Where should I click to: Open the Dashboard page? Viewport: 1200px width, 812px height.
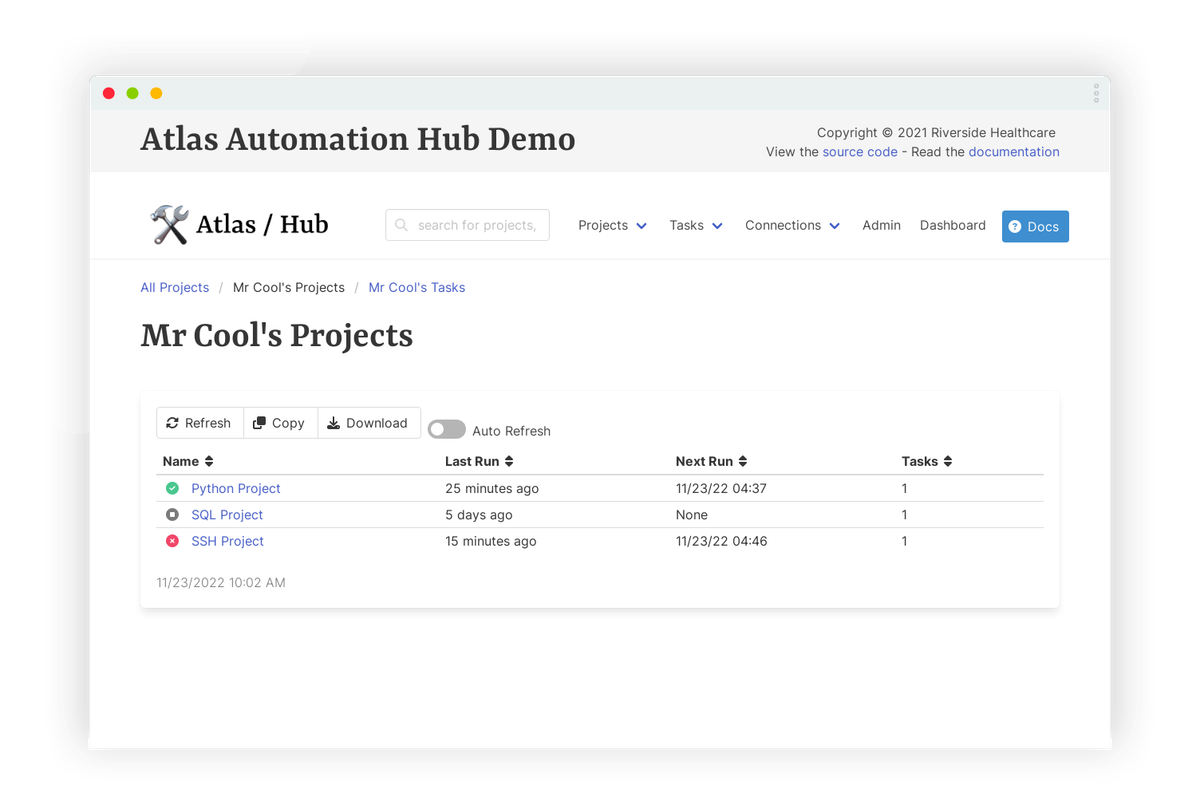pos(952,225)
